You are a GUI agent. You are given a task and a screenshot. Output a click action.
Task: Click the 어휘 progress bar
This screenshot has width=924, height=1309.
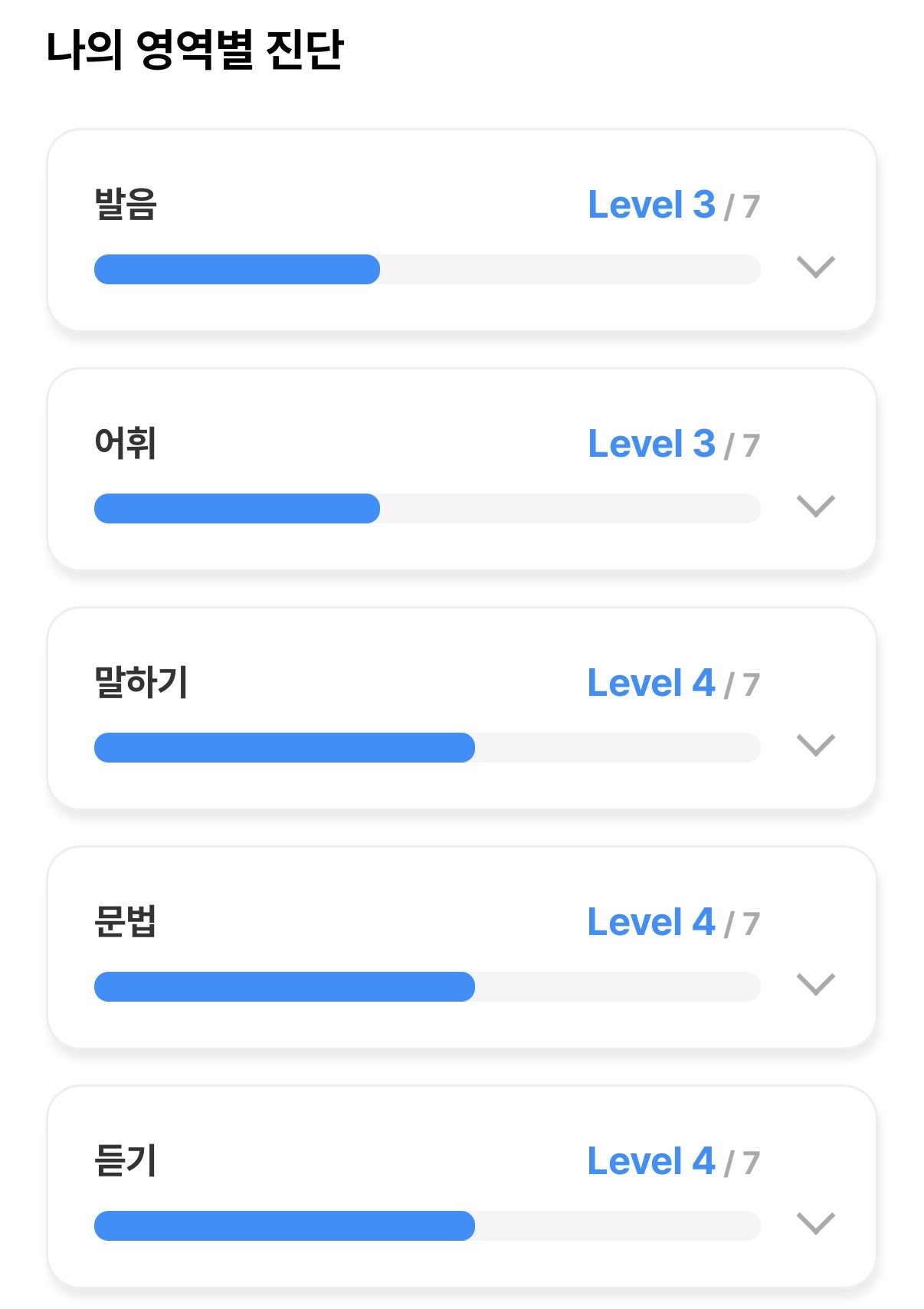[428, 508]
